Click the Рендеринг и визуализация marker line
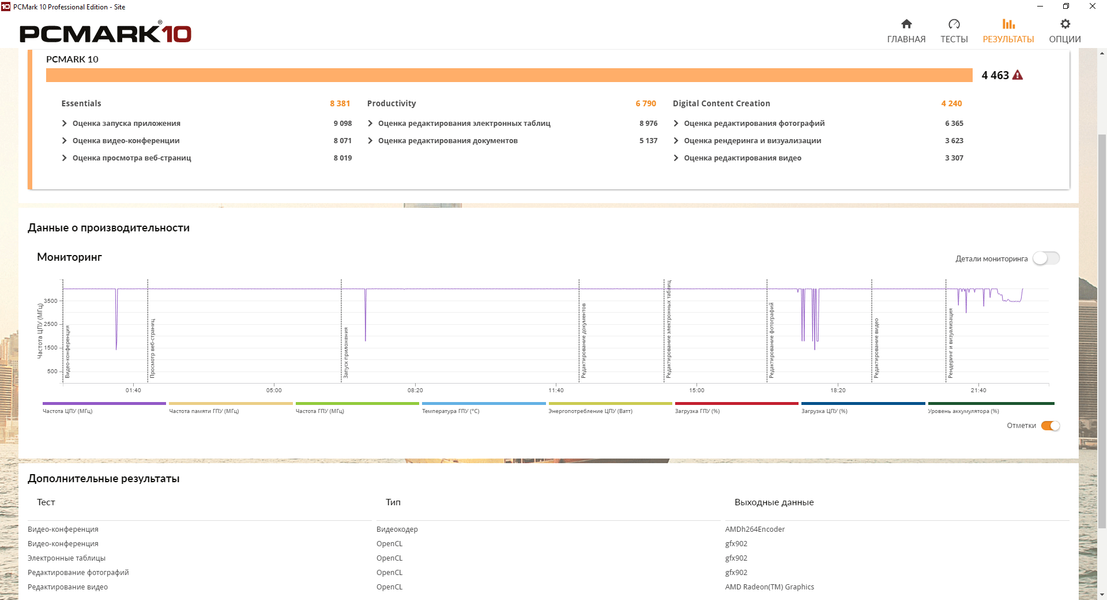The height and width of the screenshot is (600, 1107). click(x=946, y=330)
